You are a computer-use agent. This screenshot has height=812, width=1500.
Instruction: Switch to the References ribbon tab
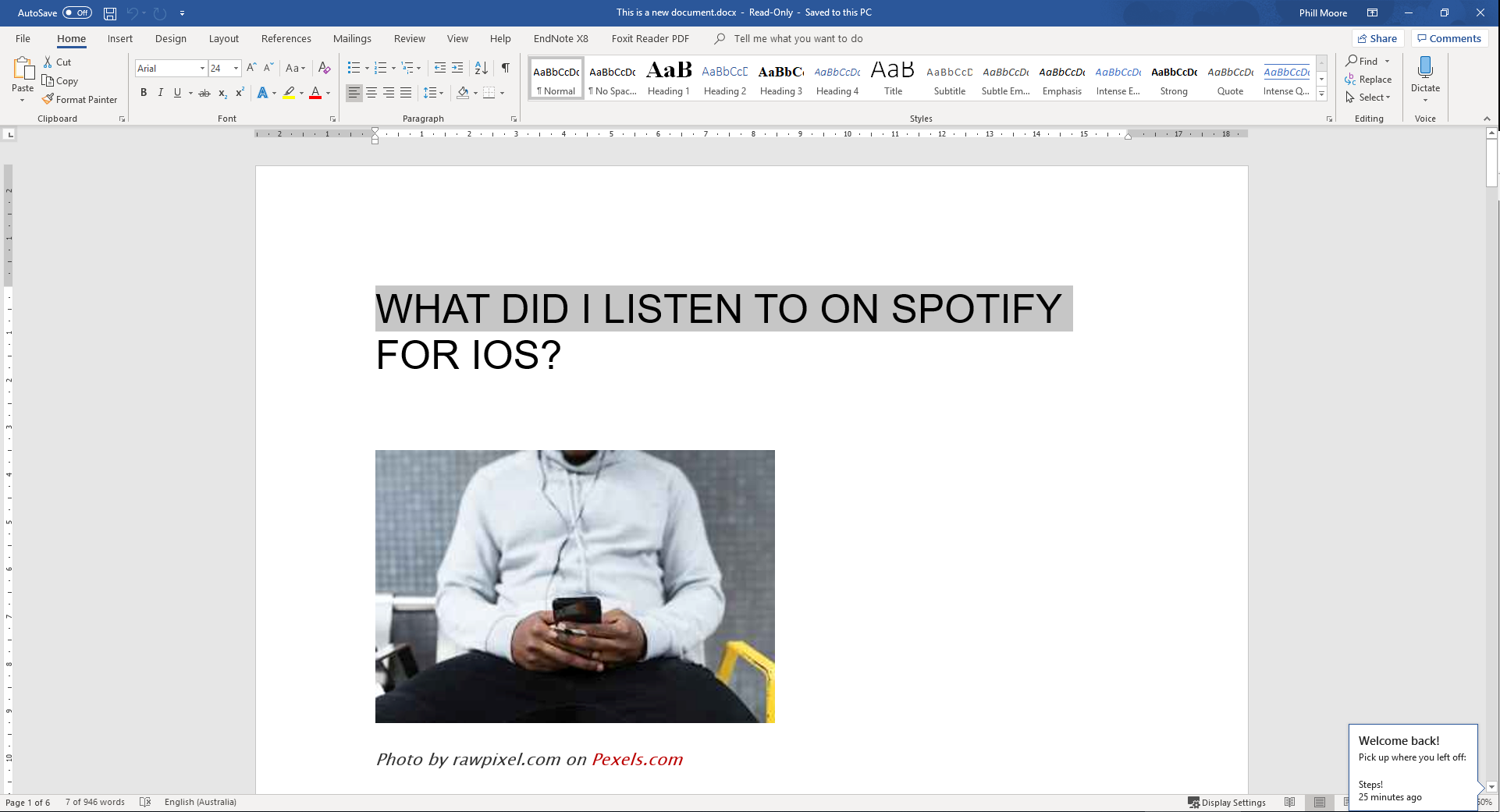pyautogui.click(x=286, y=38)
